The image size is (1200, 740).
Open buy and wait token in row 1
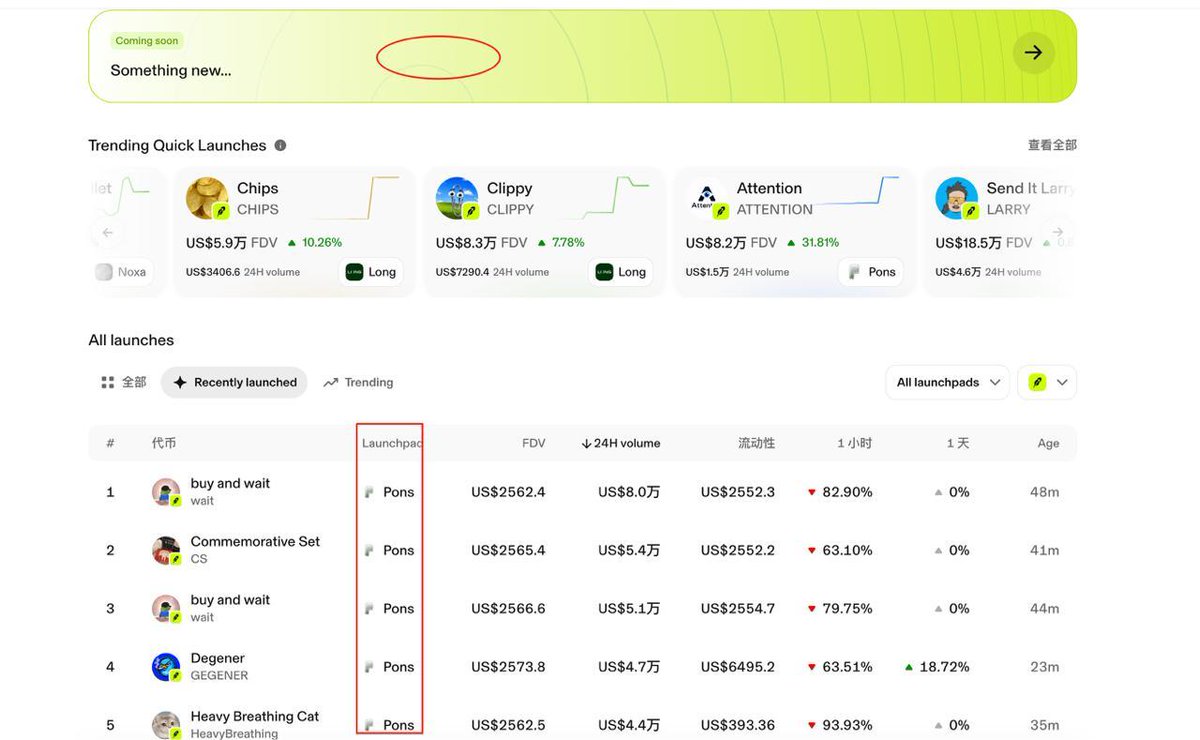(582, 492)
